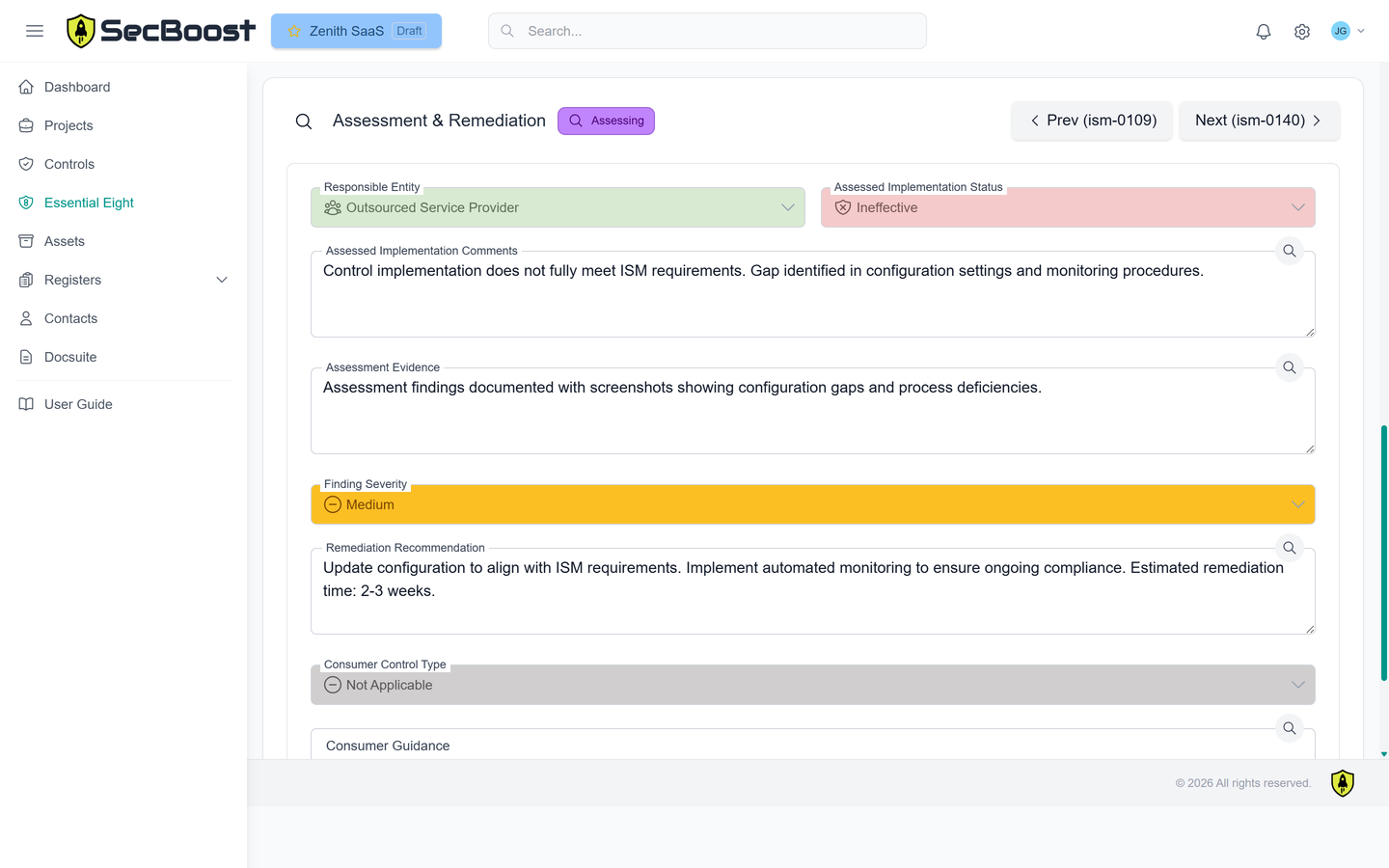
Task: Click the Next (ism-0140) button
Action: pyautogui.click(x=1259, y=120)
